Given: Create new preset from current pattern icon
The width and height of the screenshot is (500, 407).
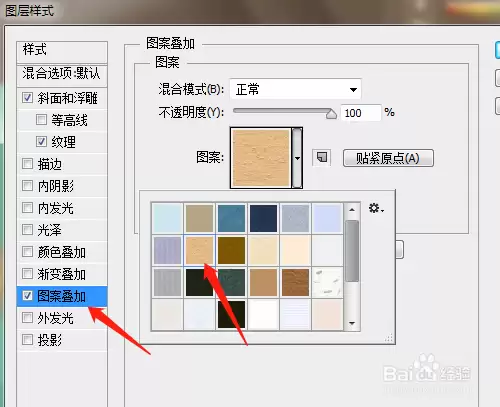Looking at the screenshot, I should [x=322, y=157].
